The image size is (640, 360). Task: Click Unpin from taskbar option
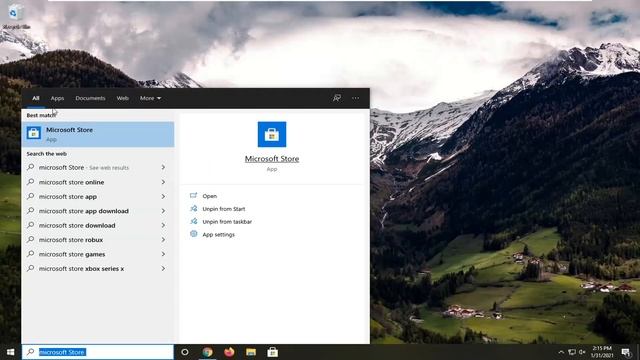[x=227, y=222]
